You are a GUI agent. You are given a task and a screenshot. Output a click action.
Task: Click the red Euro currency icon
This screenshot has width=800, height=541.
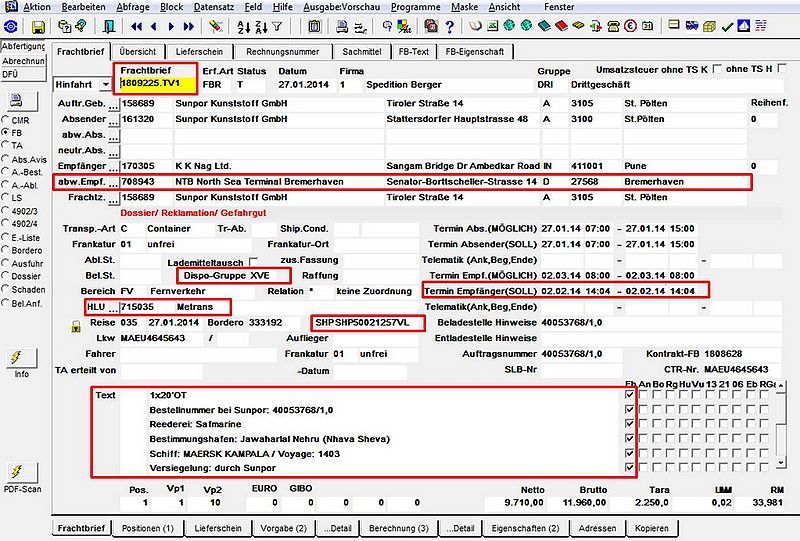[630, 26]
